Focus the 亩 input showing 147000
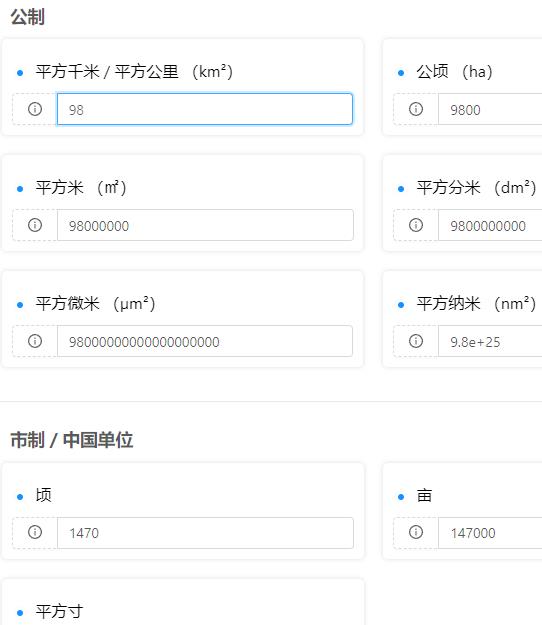 (x=490, y=533)
